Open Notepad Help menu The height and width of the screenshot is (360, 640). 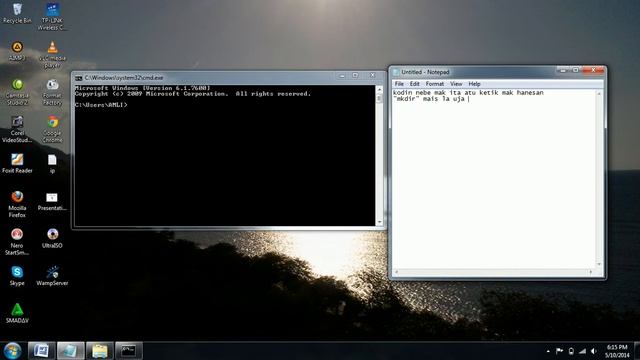click(x=474, y=84)
